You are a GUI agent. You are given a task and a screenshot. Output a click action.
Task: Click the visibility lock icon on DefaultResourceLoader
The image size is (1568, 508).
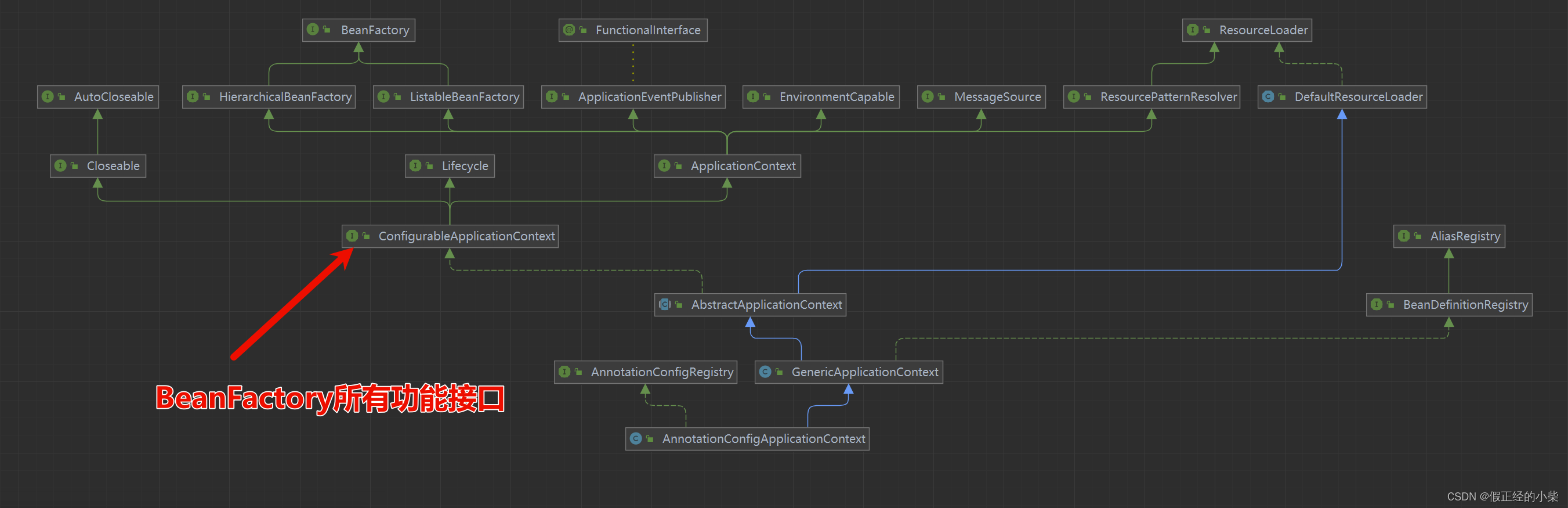1282,96
